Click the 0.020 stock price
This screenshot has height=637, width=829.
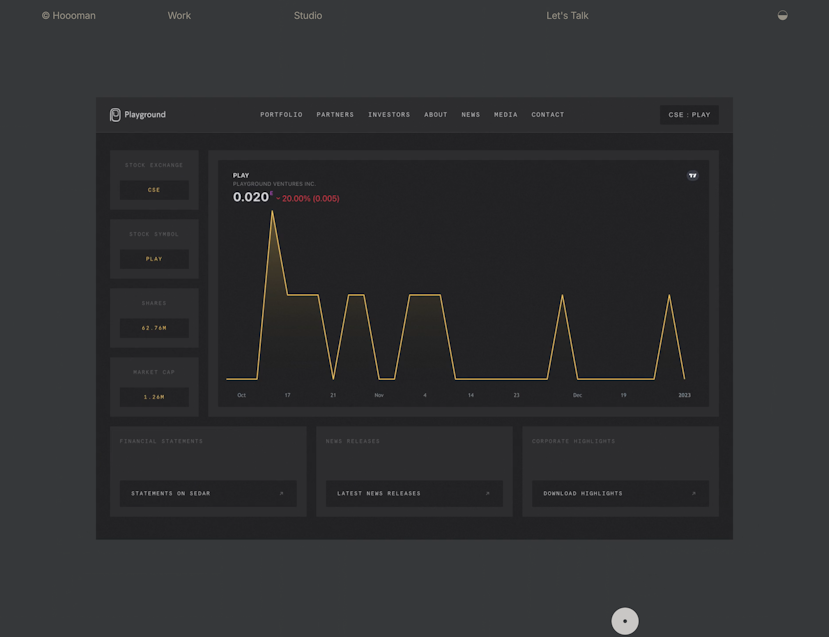[x=251, y=197]
